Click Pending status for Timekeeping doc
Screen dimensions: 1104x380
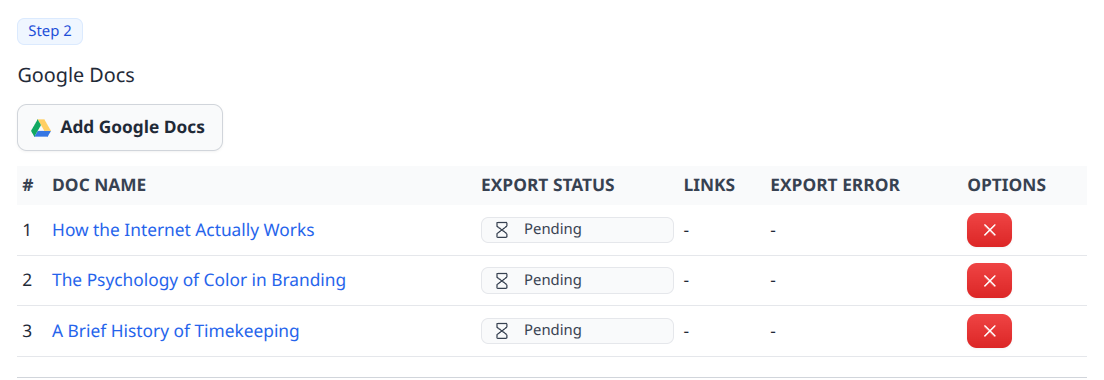[577, 331]
